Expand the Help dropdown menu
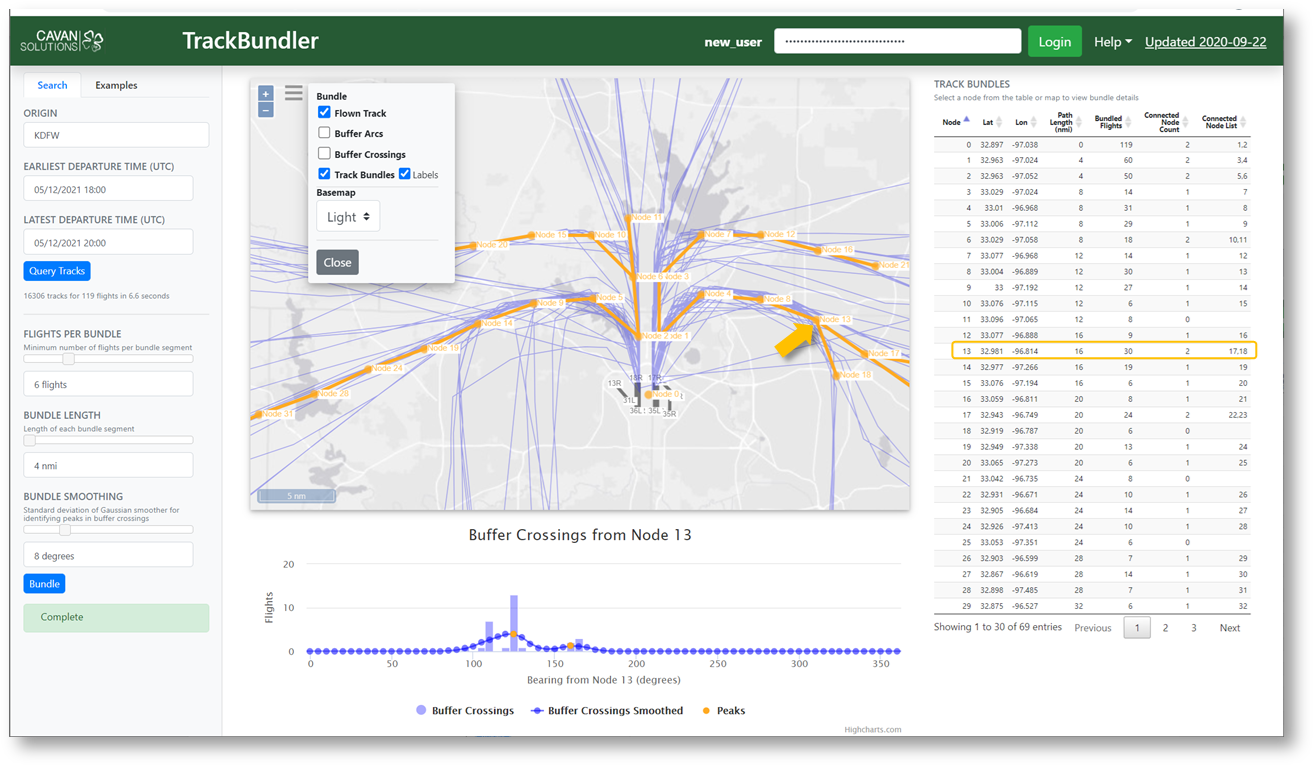Viewport: 1314px width, 767px height. click(1112, 42)
